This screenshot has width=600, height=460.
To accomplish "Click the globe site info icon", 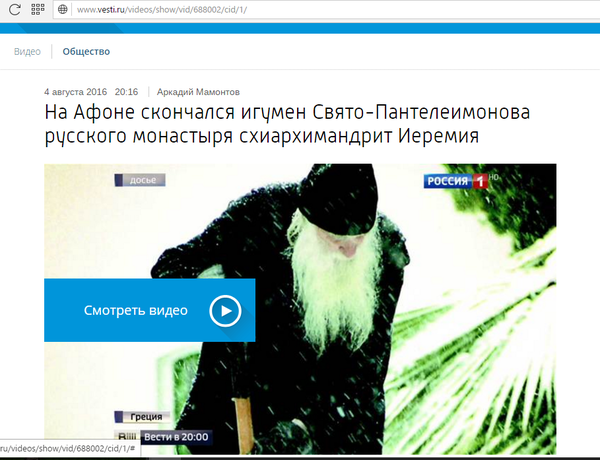I will click(x=63, y=9).
